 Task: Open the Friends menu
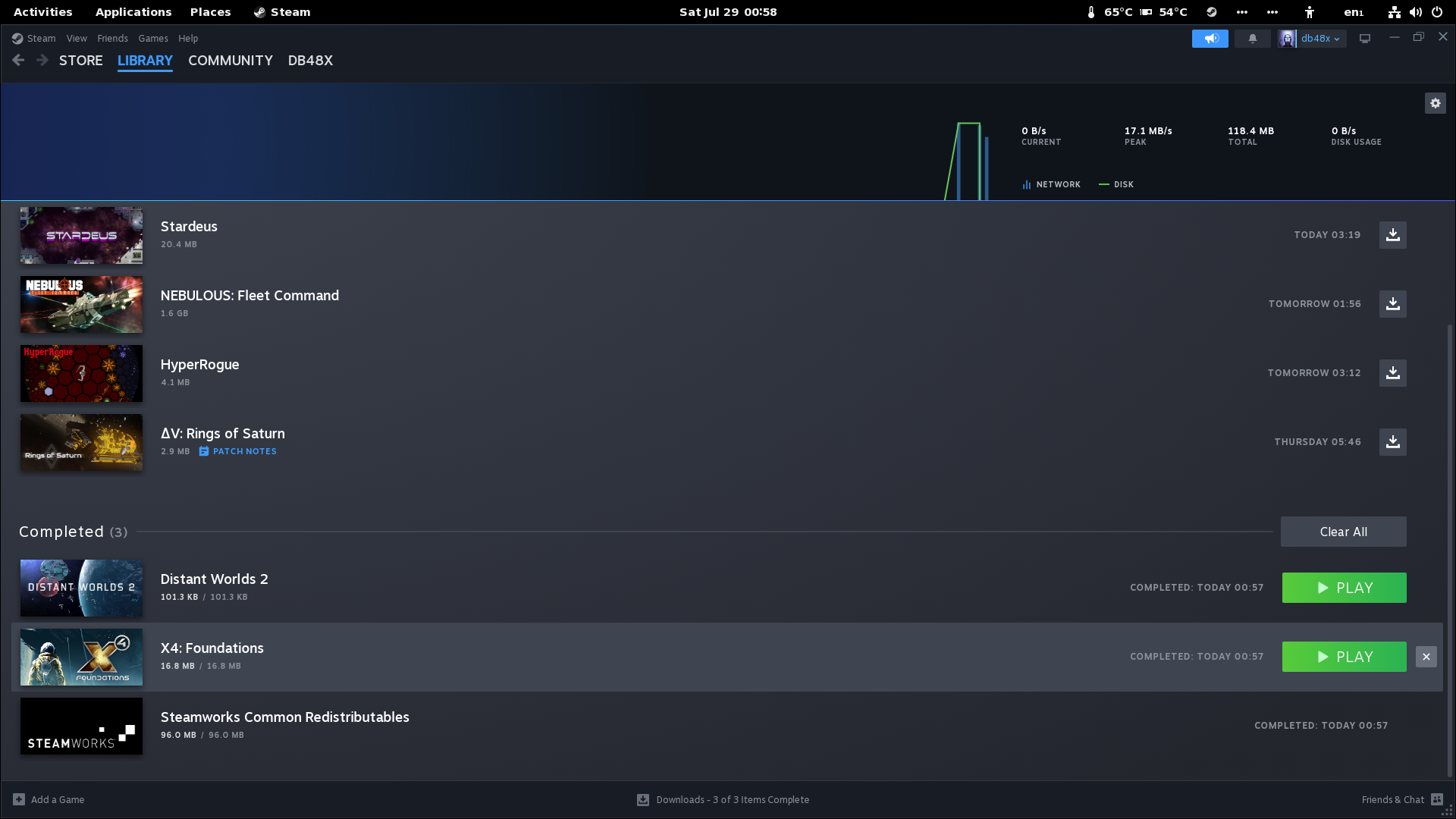[x=112, y=39]
